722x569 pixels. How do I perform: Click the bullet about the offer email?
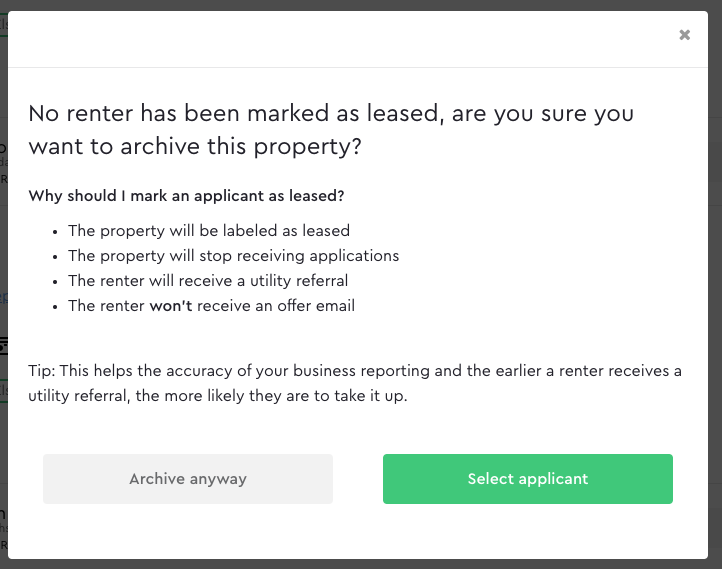(x=211, y=306)
